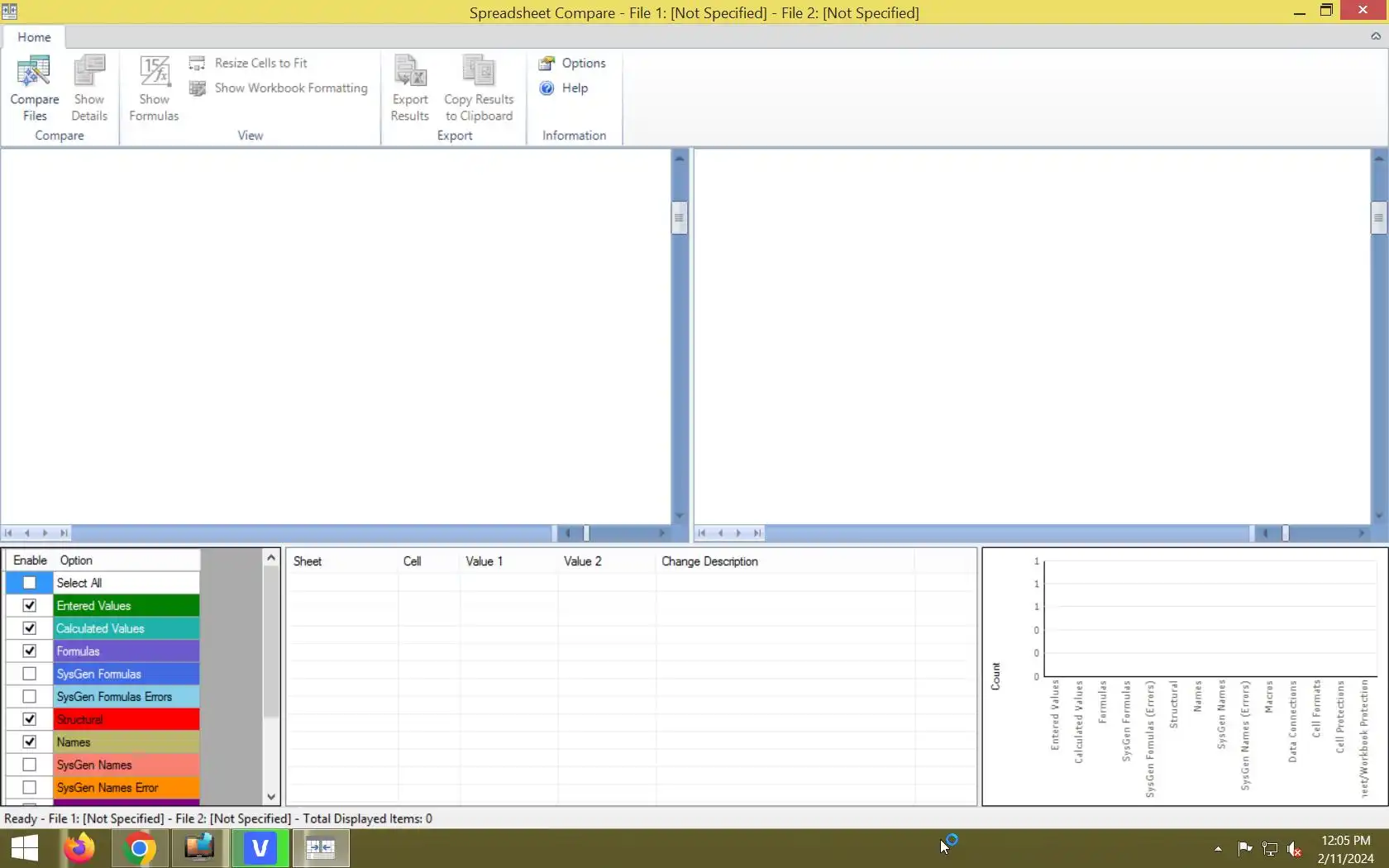Click the Enable column header
1389x868 pixels.
tap(30, 560)
